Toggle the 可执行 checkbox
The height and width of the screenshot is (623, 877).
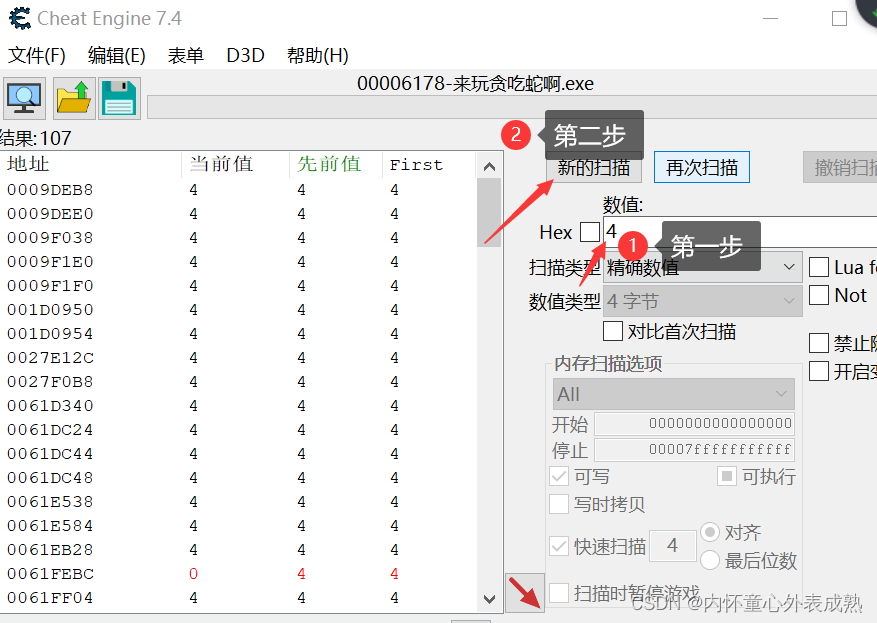point(727,476)
